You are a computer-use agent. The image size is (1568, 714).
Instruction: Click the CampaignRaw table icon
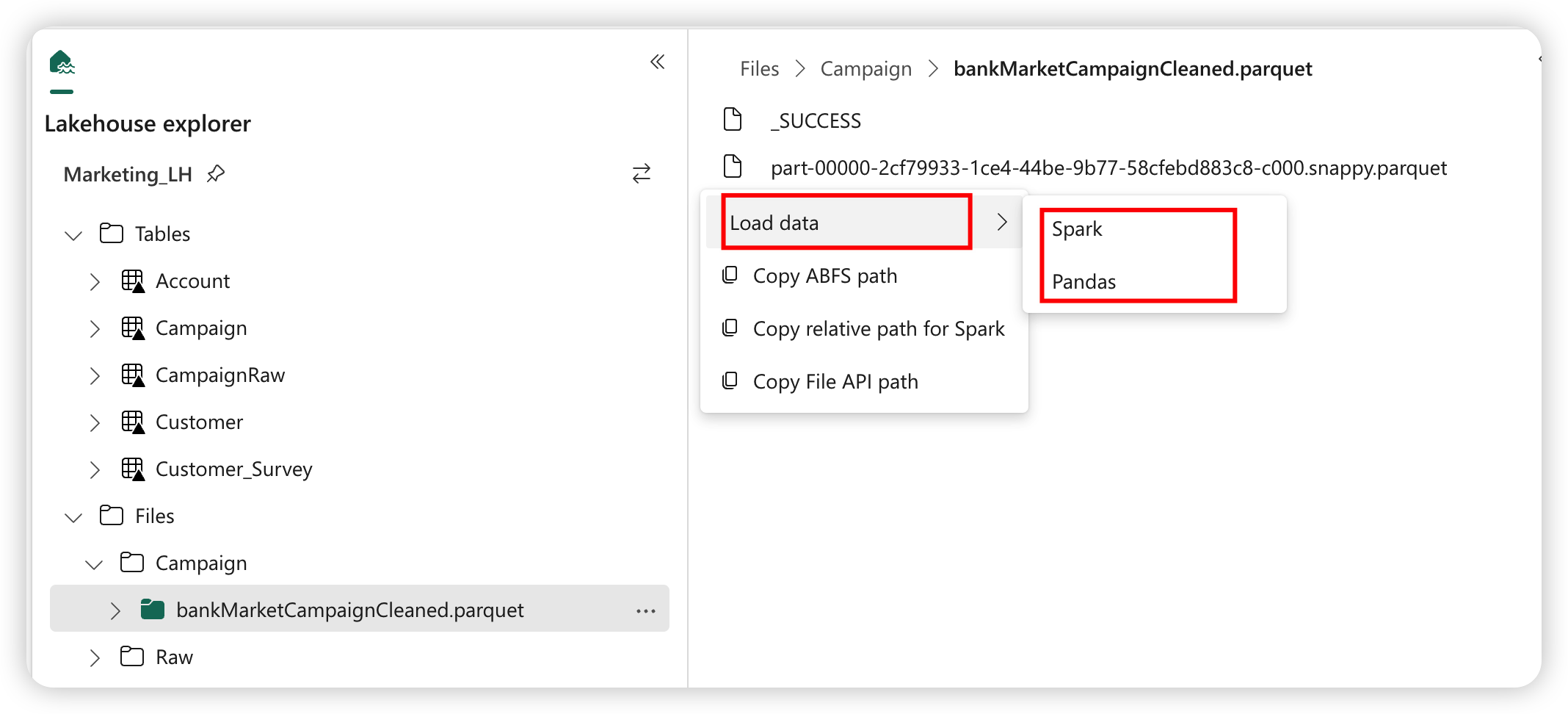(133, 375)
